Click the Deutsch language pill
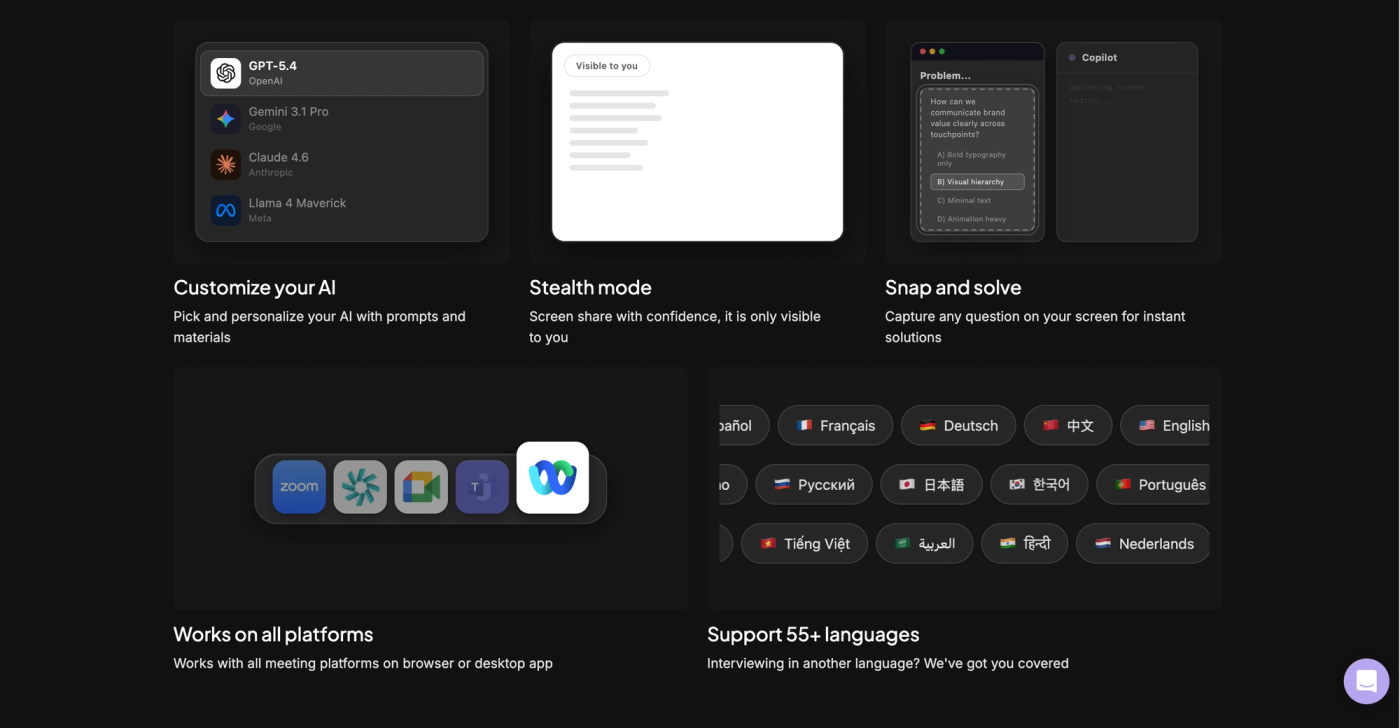This screenshot has width=1400, height=728. pyautogui.click(x=958, y=425)
